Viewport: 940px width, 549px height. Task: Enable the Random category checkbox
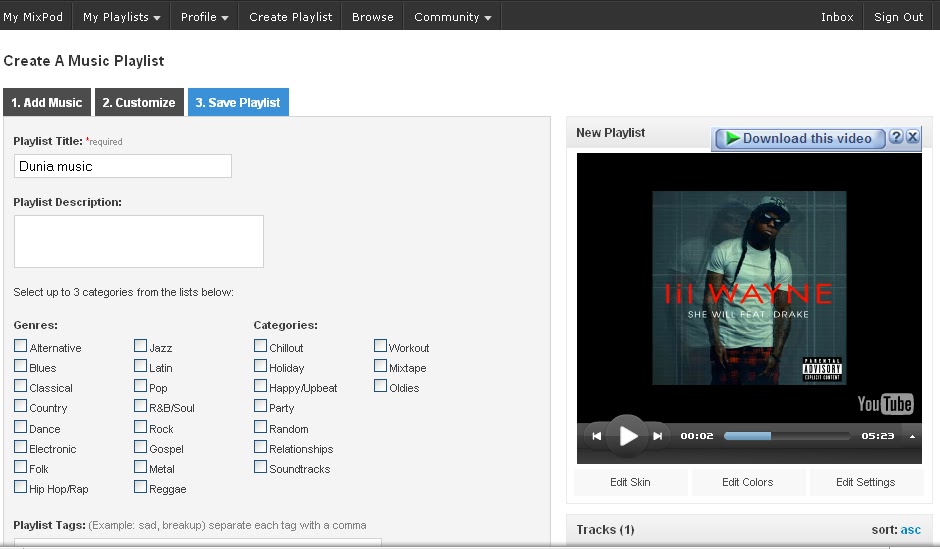[x=260, y=427]
